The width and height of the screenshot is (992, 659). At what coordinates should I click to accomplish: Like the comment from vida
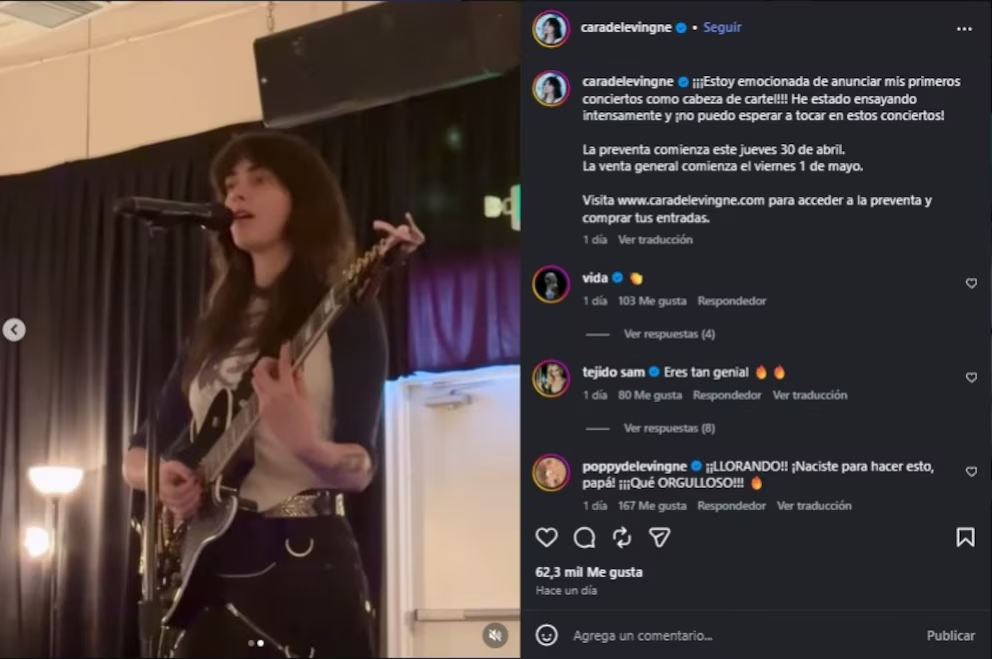click(x=971, y=283)
